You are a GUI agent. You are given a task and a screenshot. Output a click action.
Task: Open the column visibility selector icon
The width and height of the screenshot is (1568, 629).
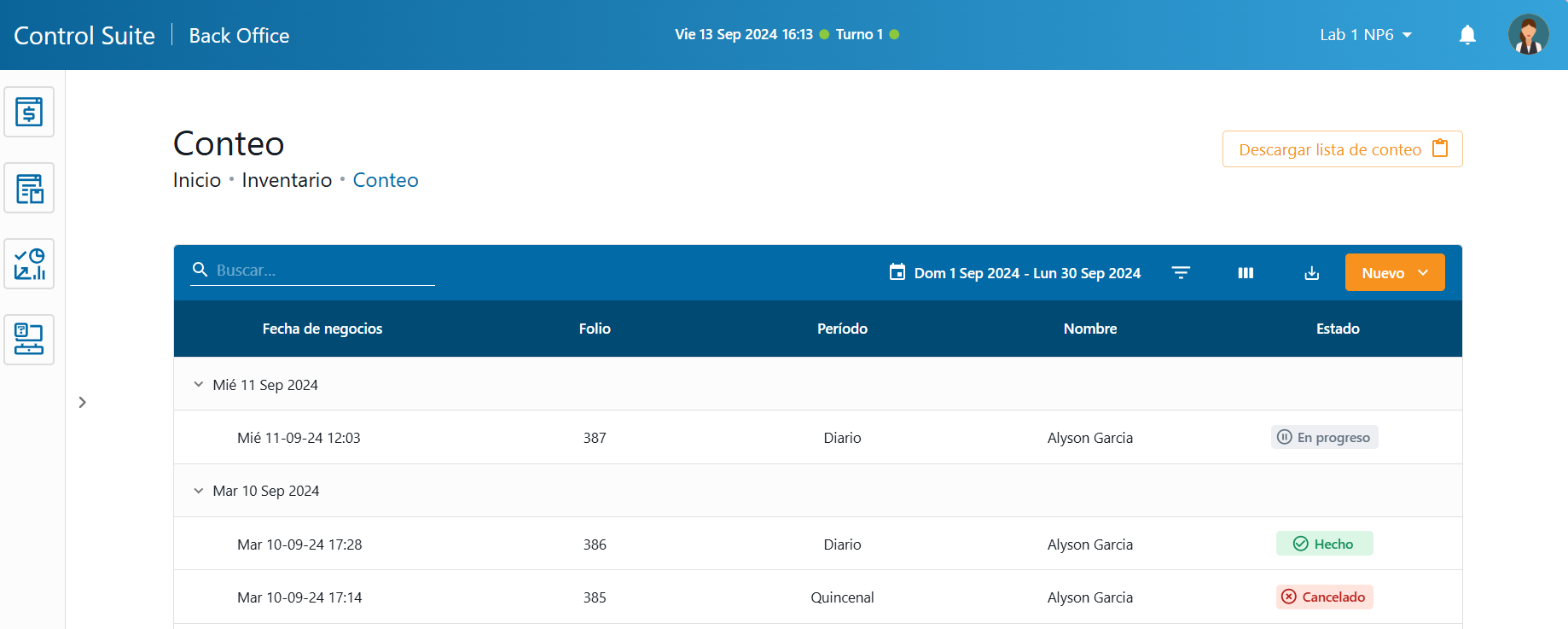point(1246,273)
